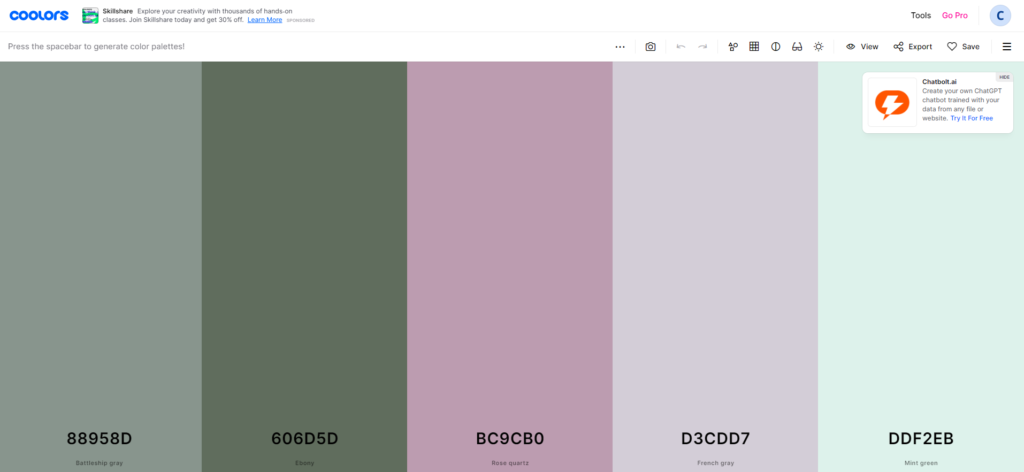
Task: Click Go Pro
Action: (955, 16)
